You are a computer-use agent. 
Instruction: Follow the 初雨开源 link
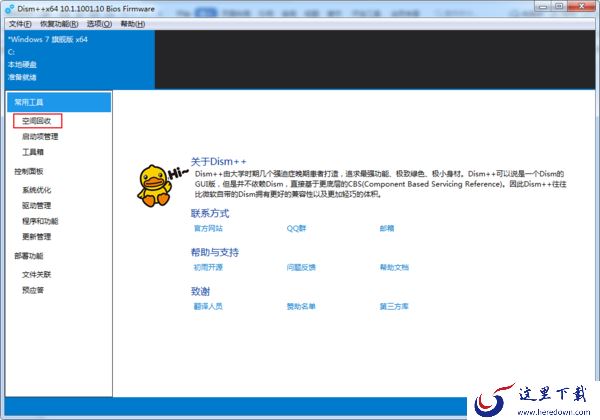(208, 267)
